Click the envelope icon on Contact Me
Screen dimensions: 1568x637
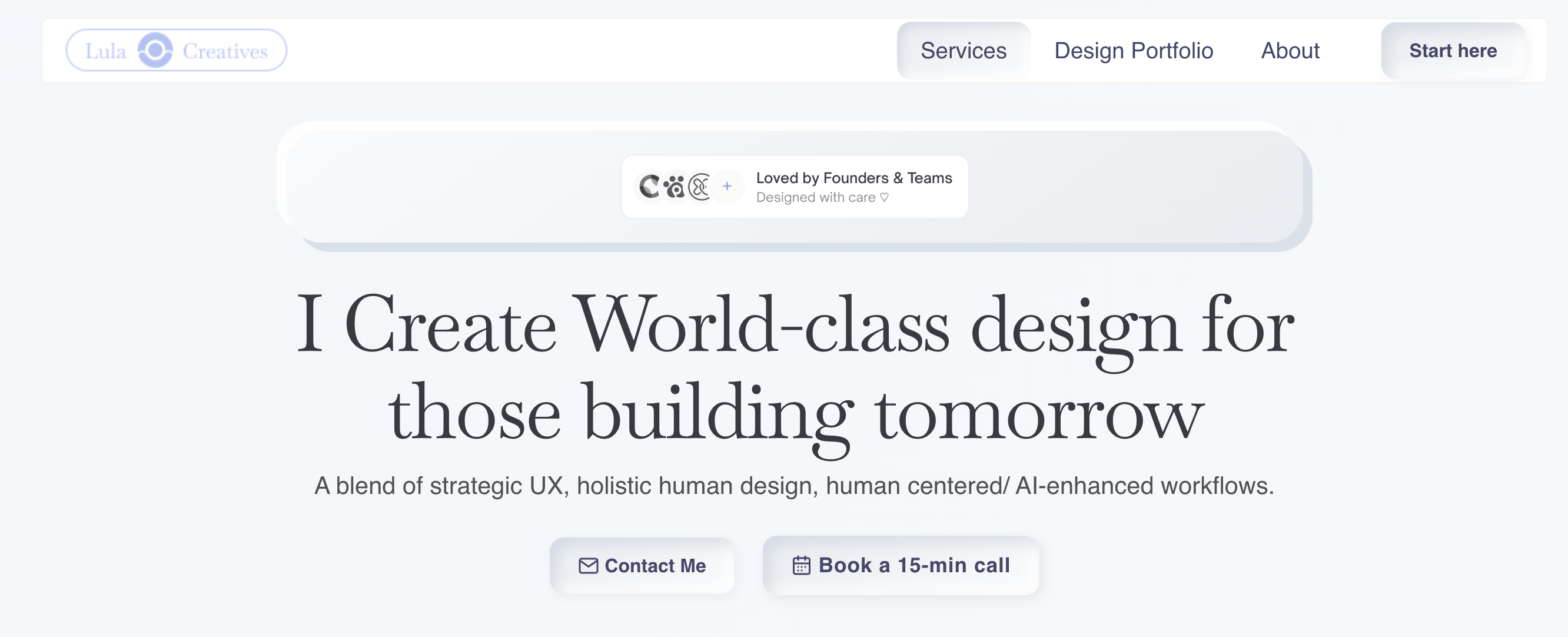tap(588, 566)
